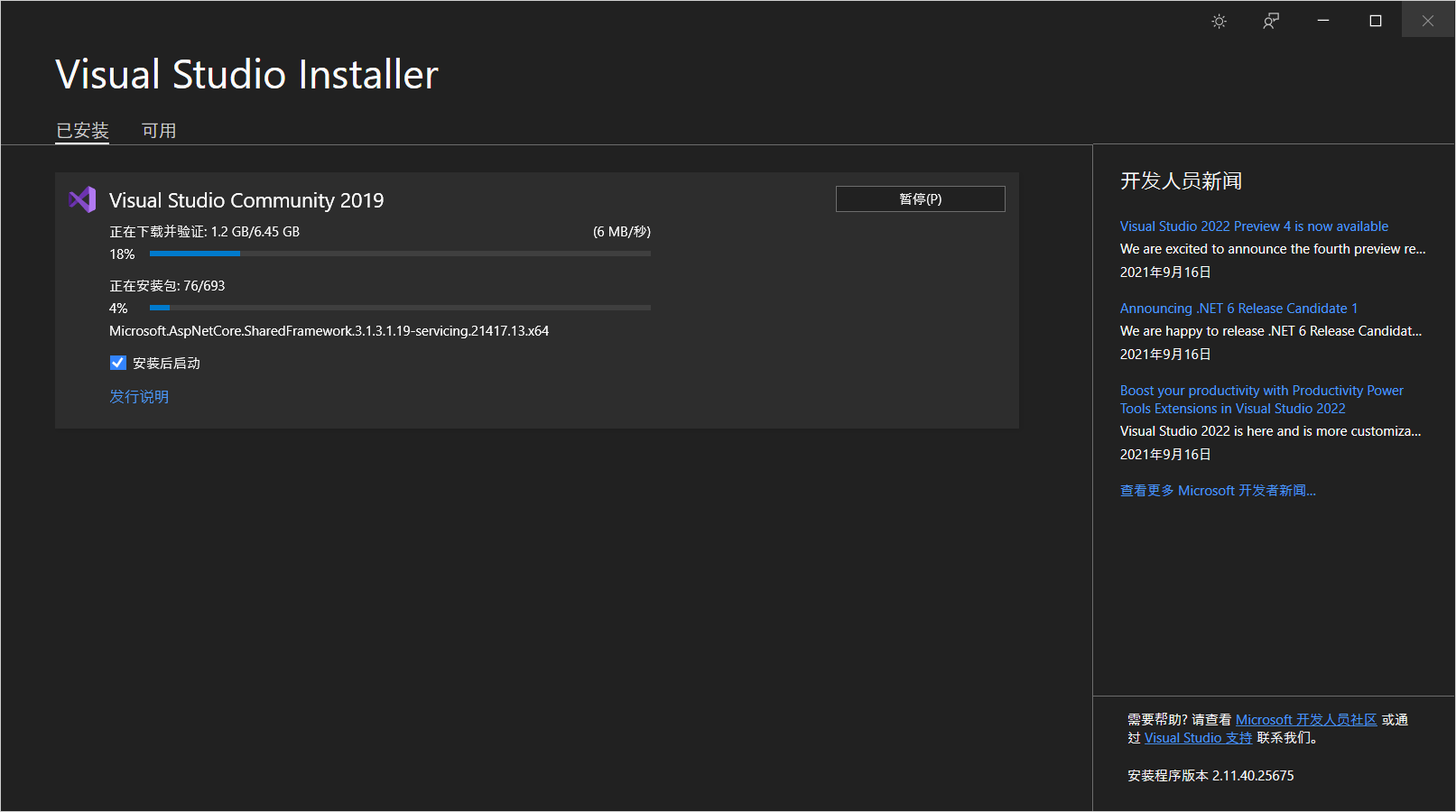Click the Visual Studio Community 2019 logo

[82, 199]
